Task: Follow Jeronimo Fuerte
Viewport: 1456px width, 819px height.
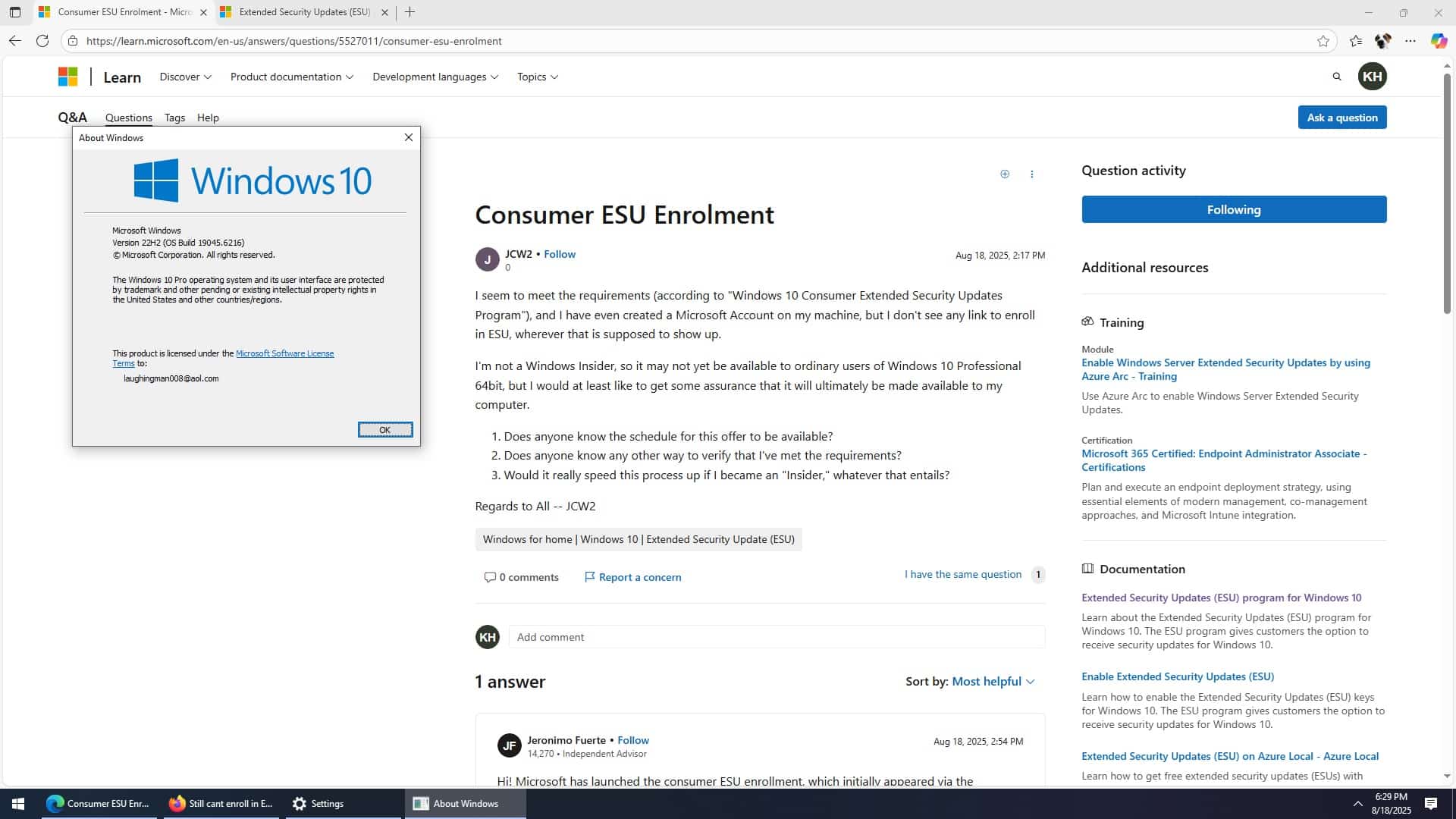Action: 633,740
